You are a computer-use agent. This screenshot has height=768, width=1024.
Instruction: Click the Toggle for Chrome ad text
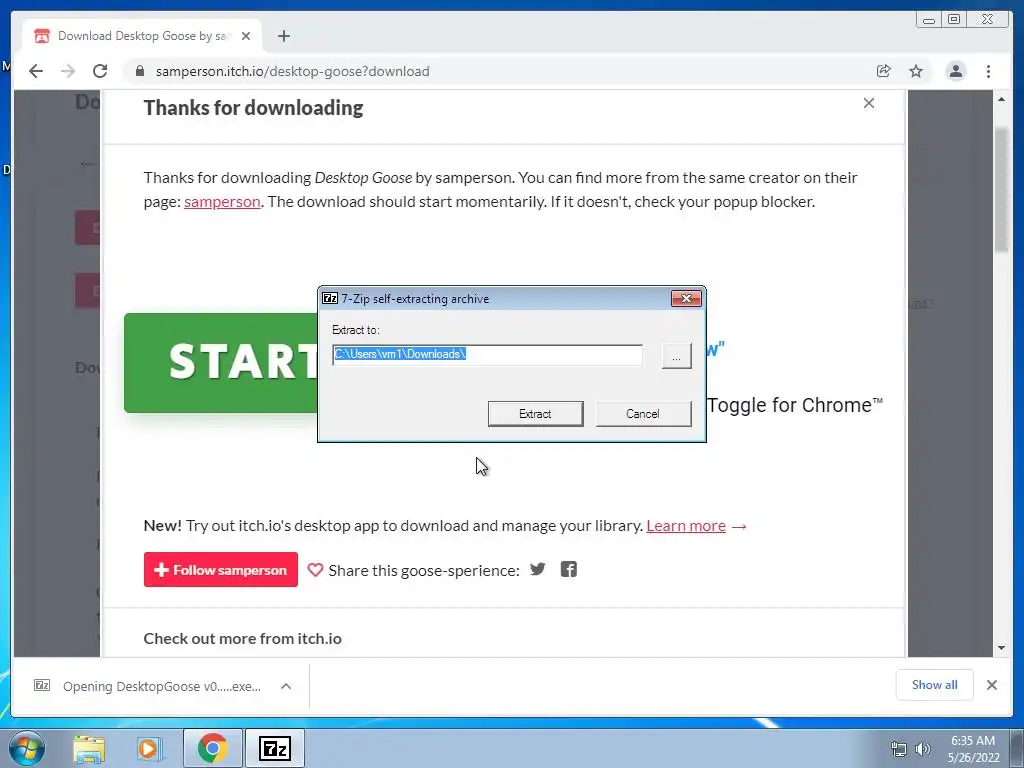(x=795, y=405)
